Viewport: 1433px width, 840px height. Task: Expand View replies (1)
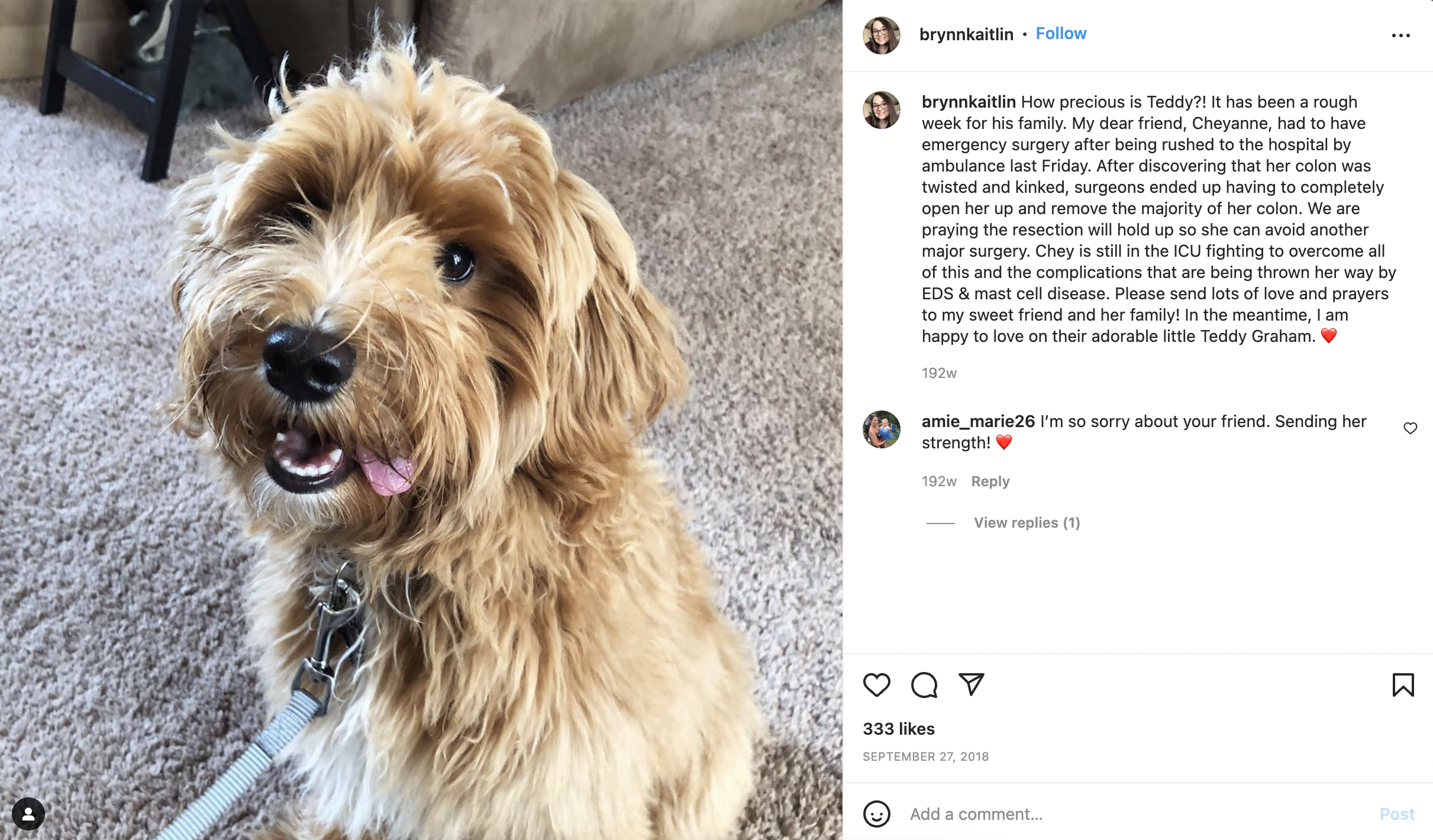1027,523
